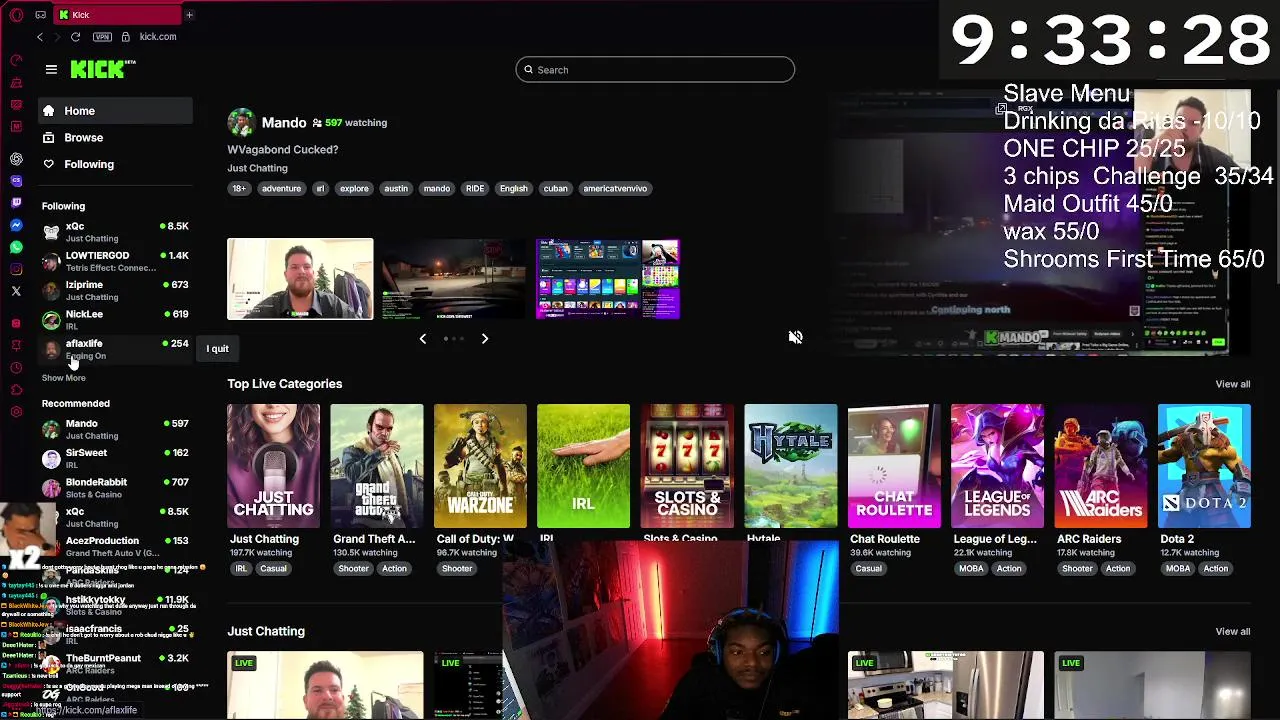Select the adventure tag
Screen dimensions: 1280x720
click(x=281, y=188)
